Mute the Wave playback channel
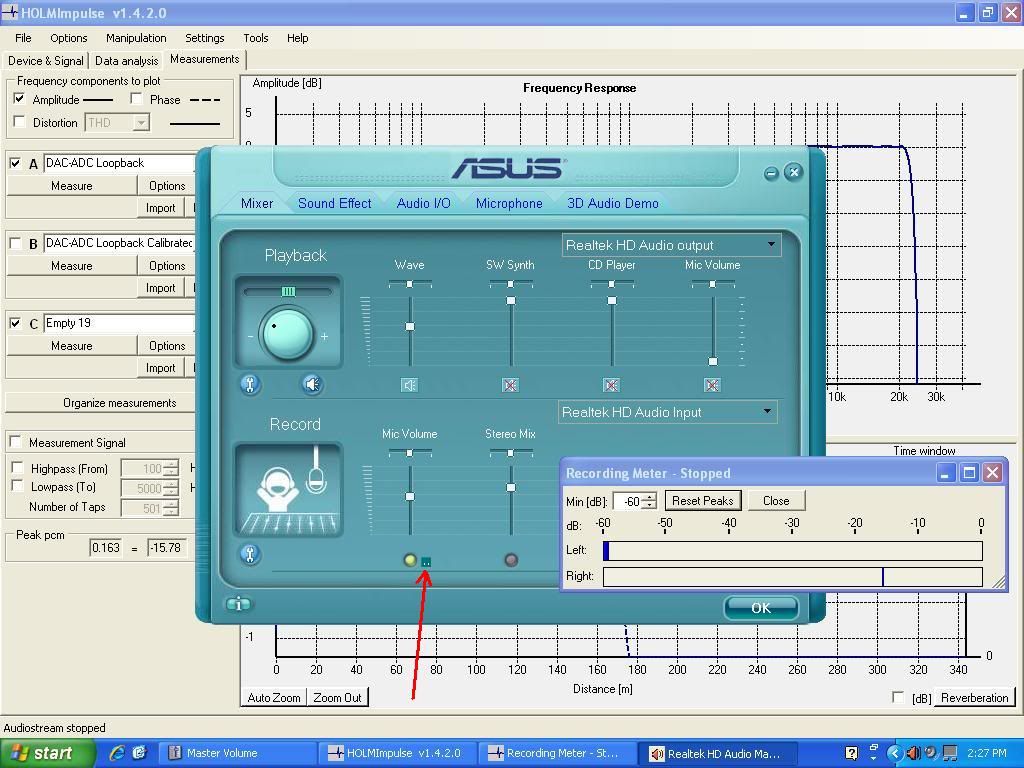1024x768 pixels. click(x=409, y=385)
